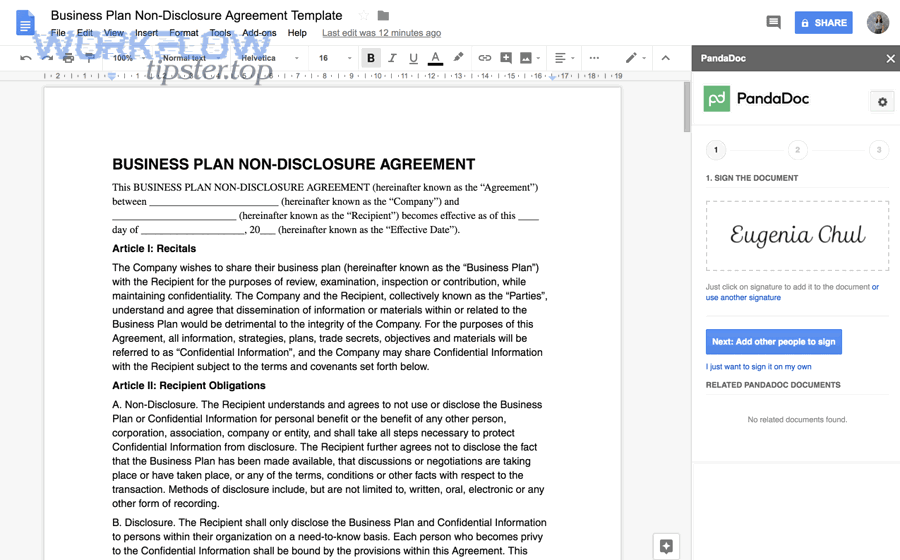
Task: Open the Format menu
Action: point(184,33)
